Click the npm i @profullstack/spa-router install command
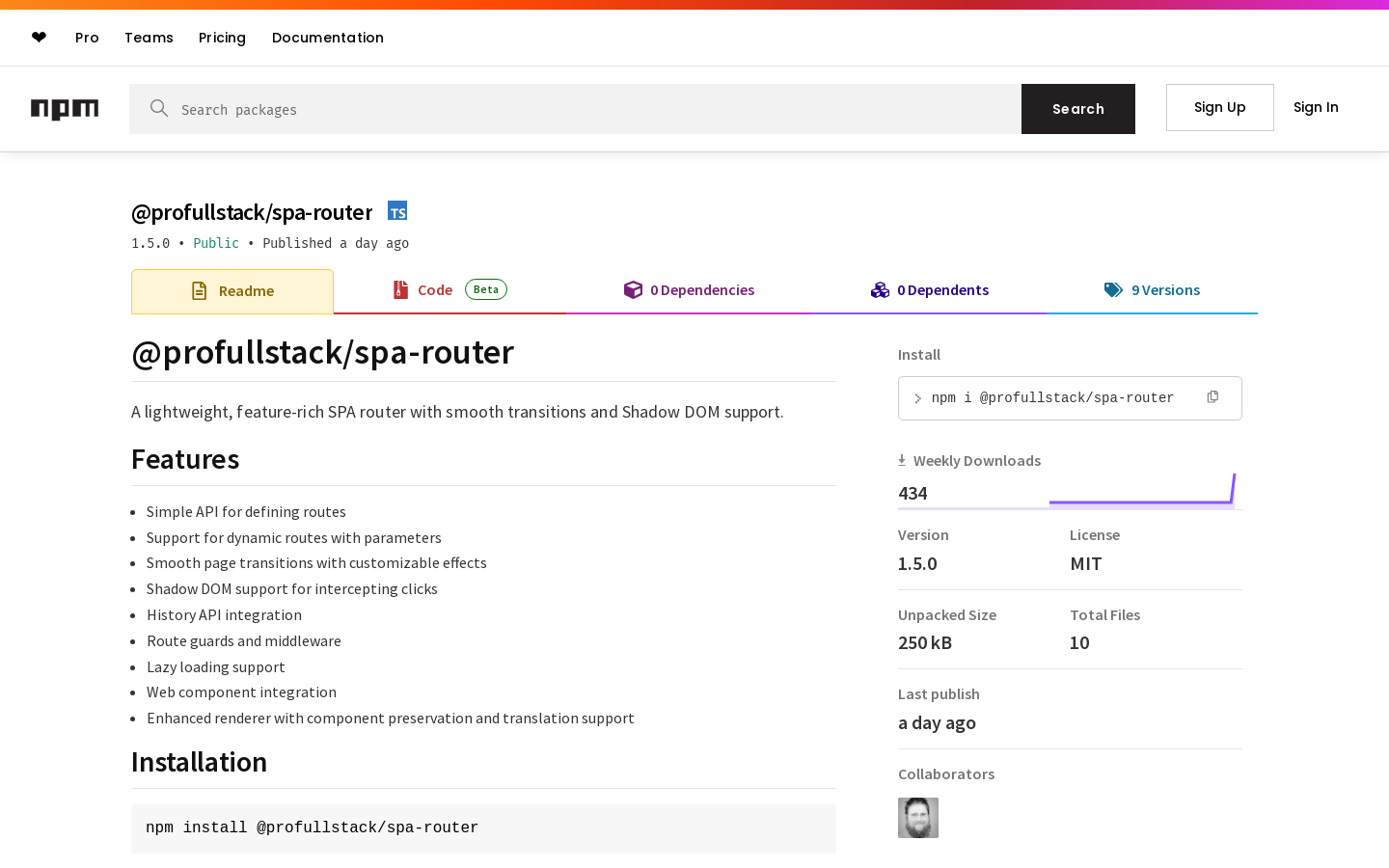This screenshot has width=1389, height=868. point(1052,398)
